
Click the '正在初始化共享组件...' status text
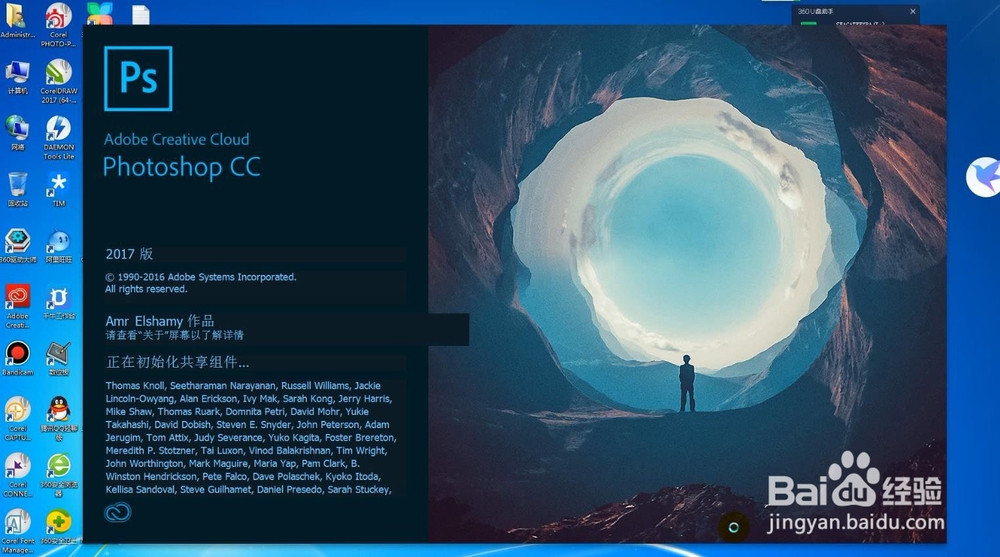click(177, 362)
